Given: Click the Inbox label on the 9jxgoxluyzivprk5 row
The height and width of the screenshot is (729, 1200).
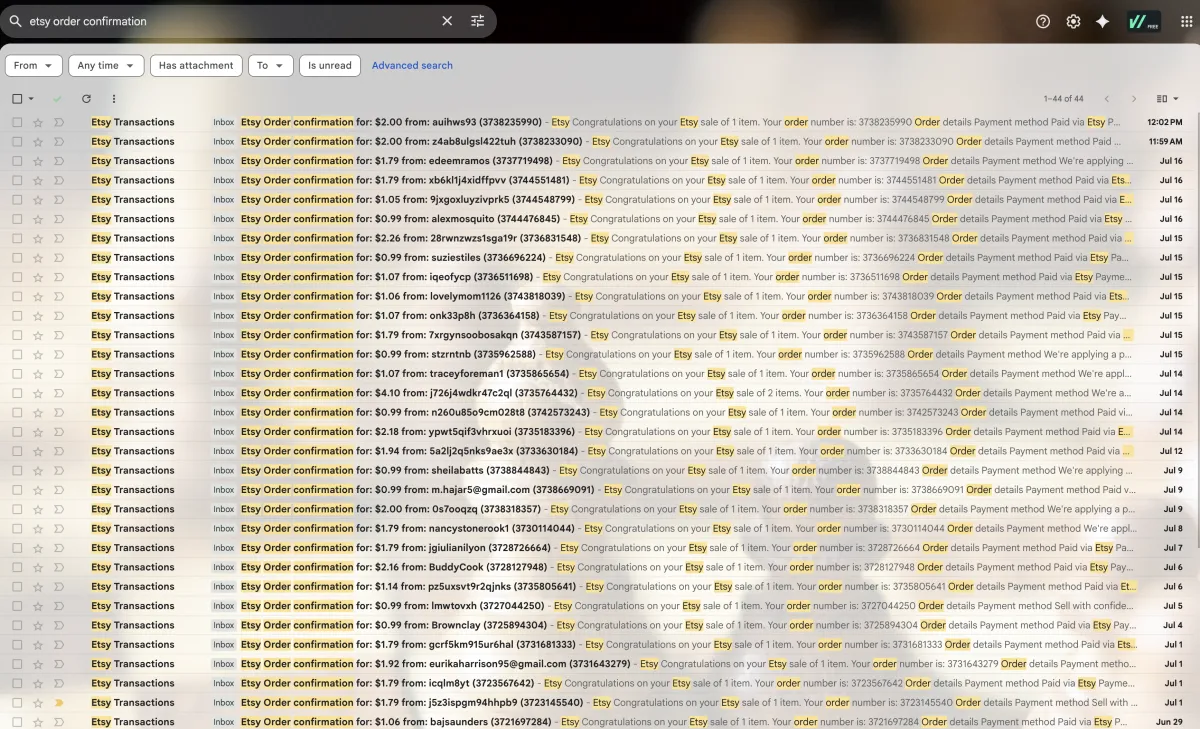Looking at the screenshot, I should tap(223, 200).
